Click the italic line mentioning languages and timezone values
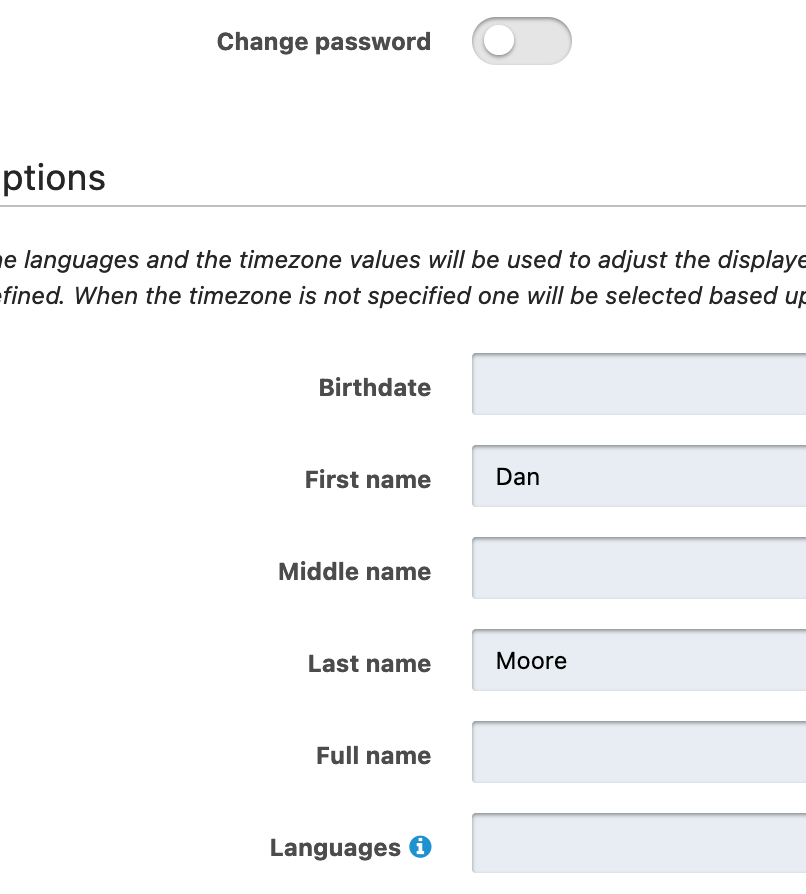The width and height of the screenshot is (806, 894). (400, 260)
